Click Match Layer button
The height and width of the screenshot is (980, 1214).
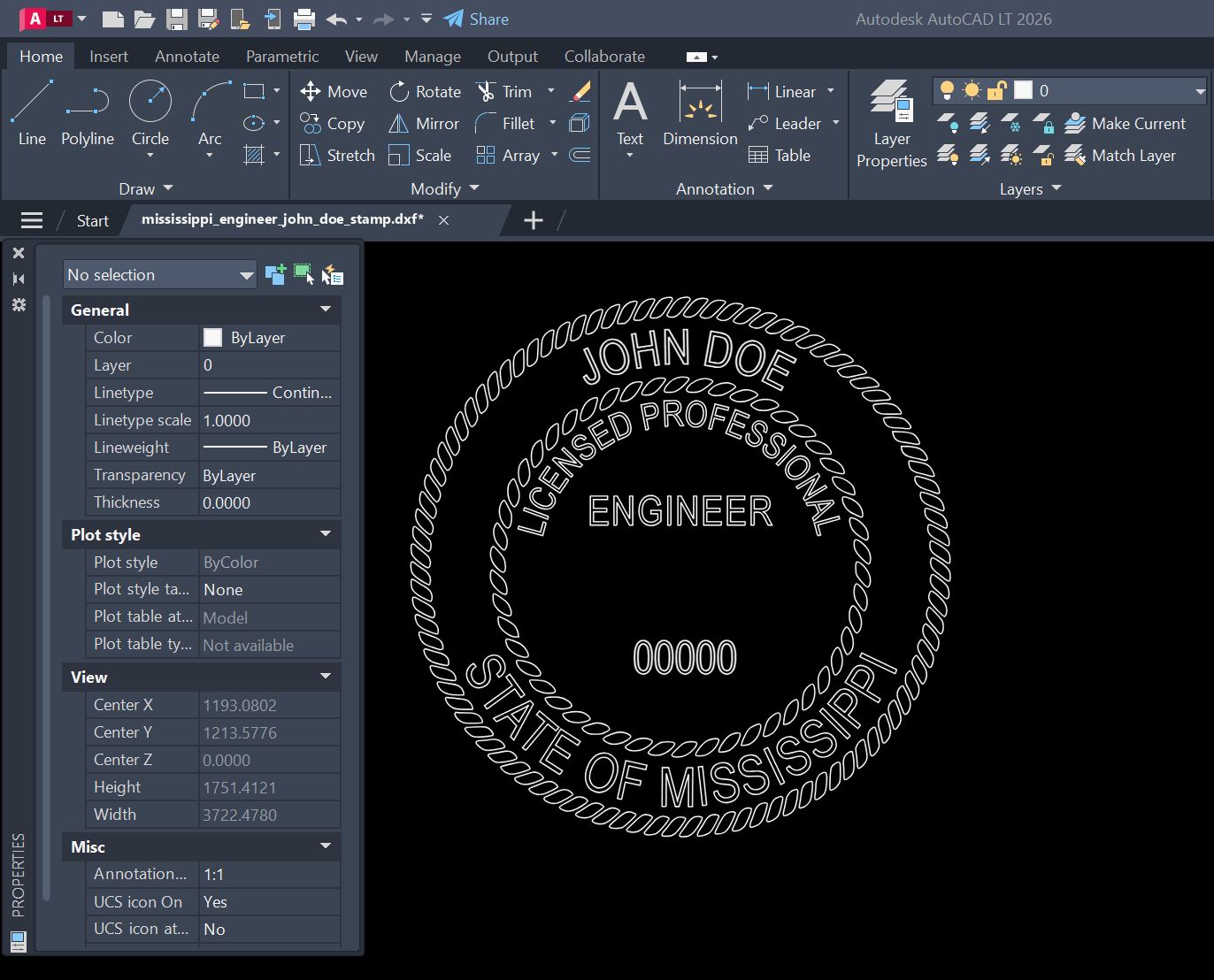[1120, 156]
